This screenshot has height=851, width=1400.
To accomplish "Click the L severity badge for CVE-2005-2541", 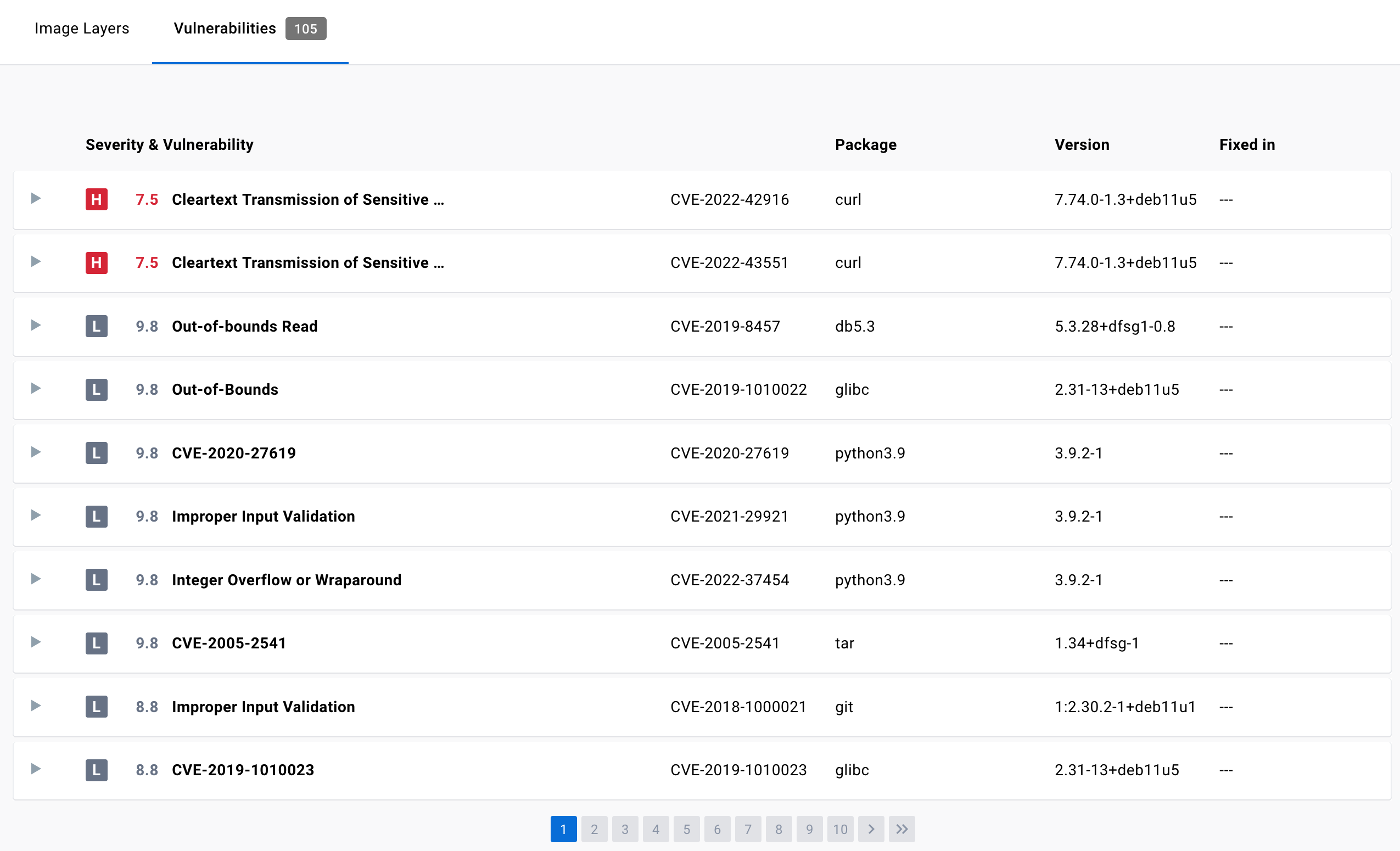I will [96, 643].
